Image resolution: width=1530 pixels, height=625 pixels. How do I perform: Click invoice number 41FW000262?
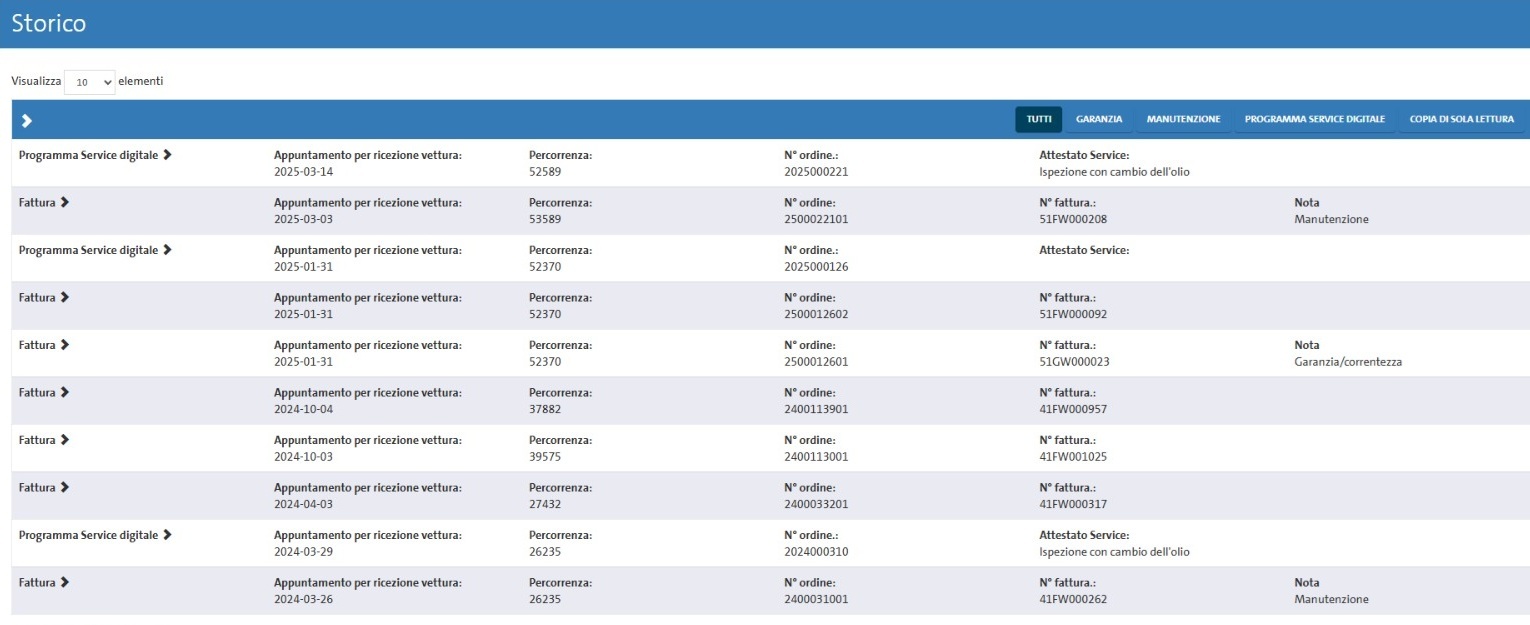pos(1073,599)
